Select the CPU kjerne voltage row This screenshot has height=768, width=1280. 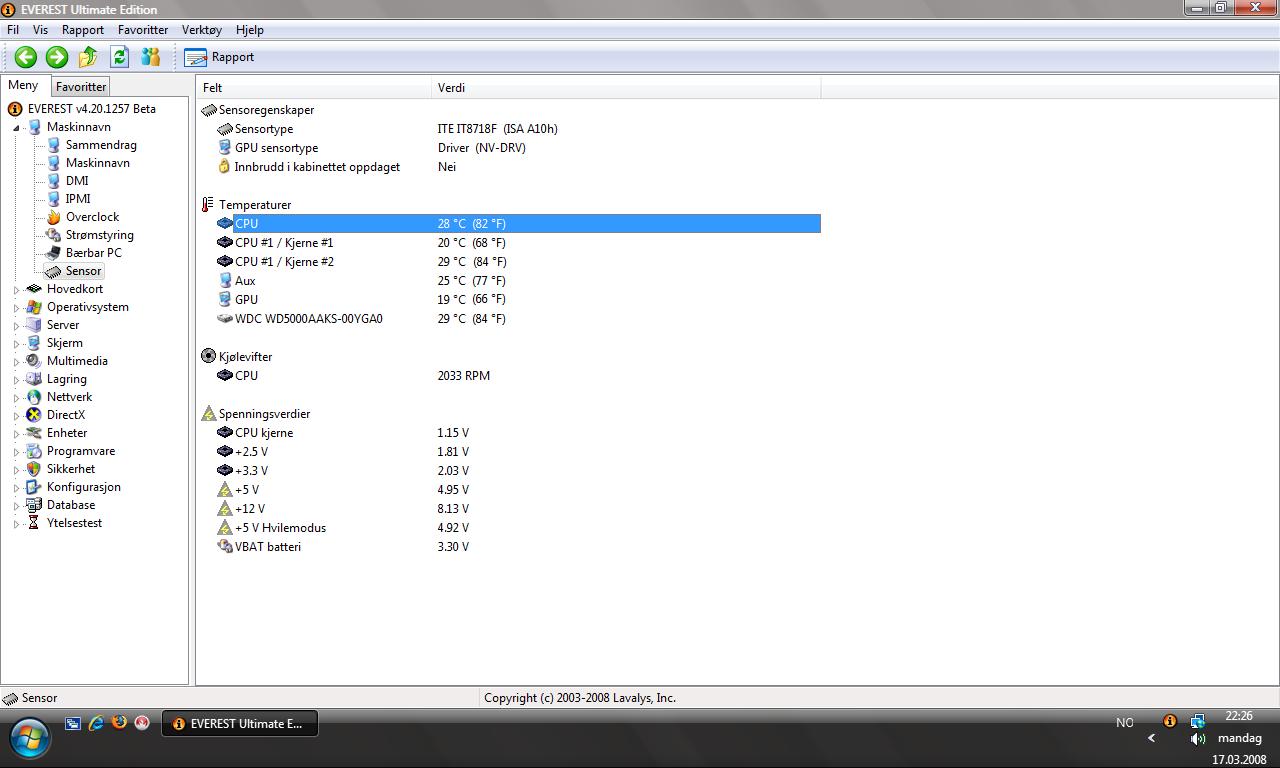(x=509, y=433)
